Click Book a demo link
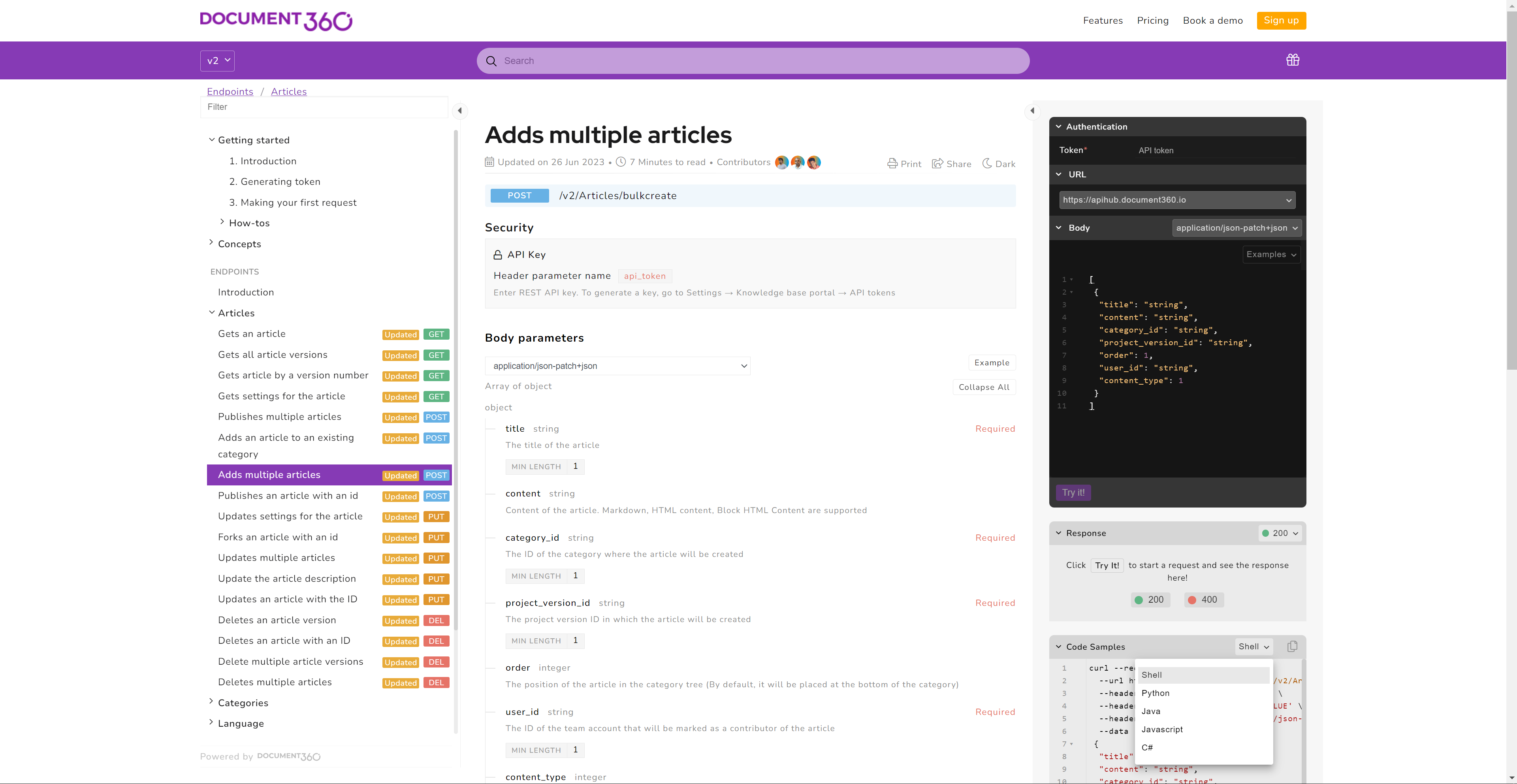This screenshot has width=1517, height=784. [x=1212, y=21]
